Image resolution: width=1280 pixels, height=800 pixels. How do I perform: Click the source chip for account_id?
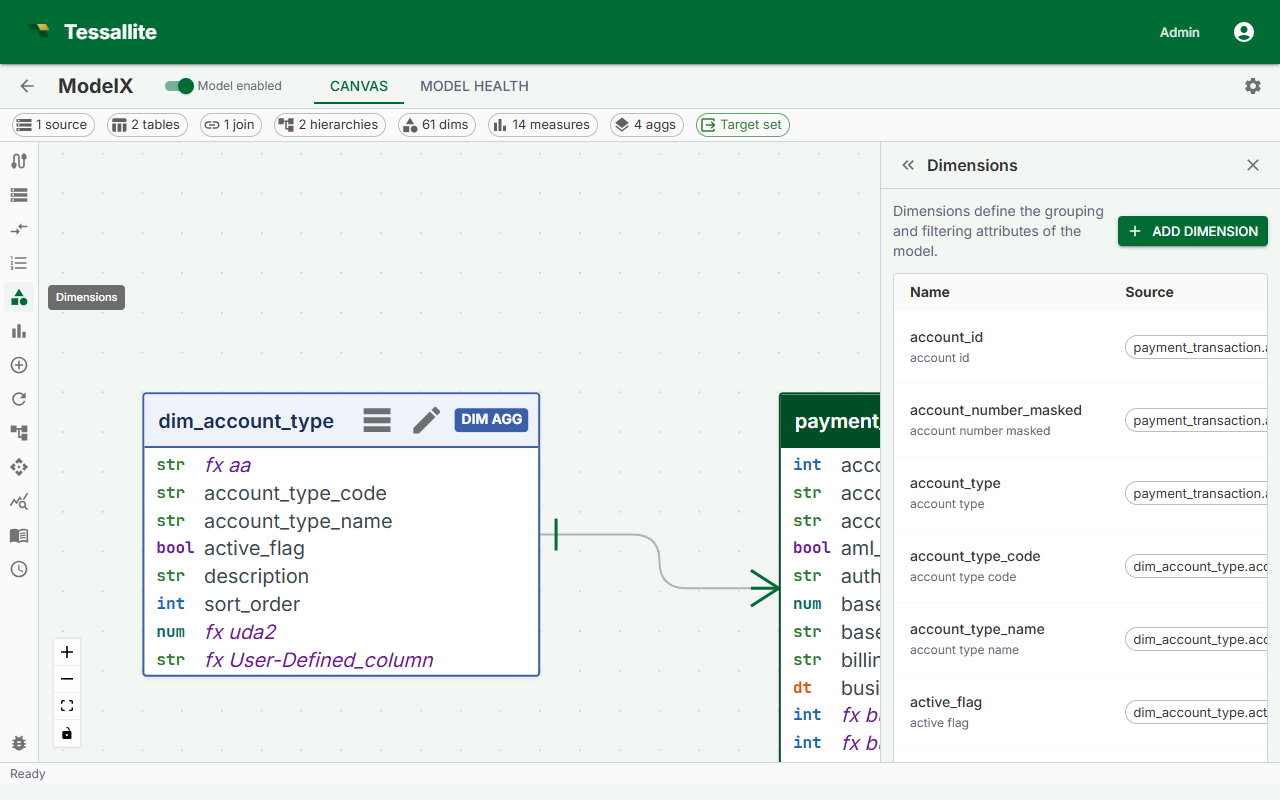[x=1197, y=347]
